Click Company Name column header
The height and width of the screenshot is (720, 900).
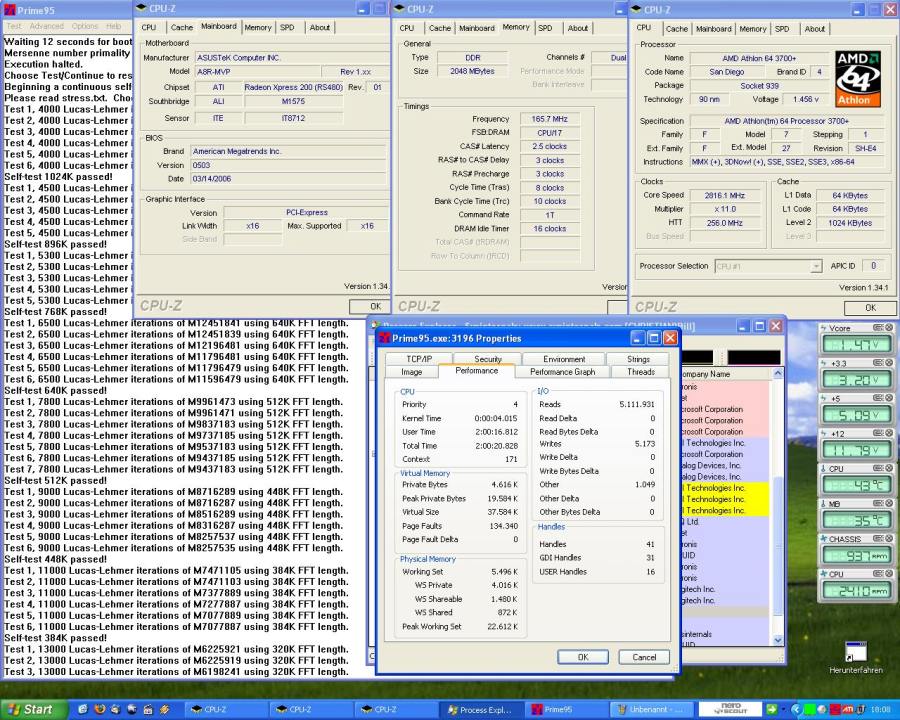click(x=726, y=374)
